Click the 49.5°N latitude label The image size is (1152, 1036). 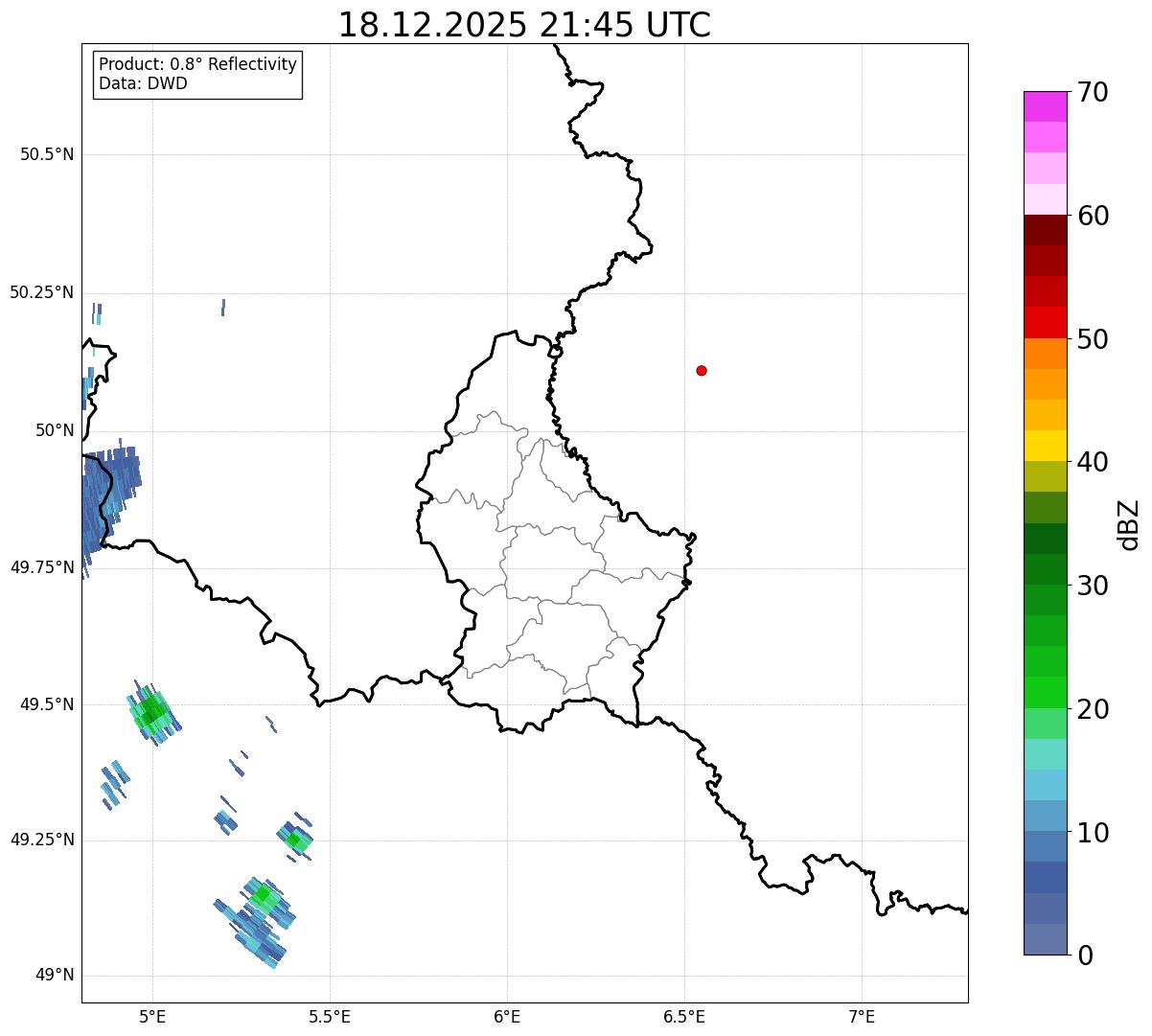(x=47, y=704)
